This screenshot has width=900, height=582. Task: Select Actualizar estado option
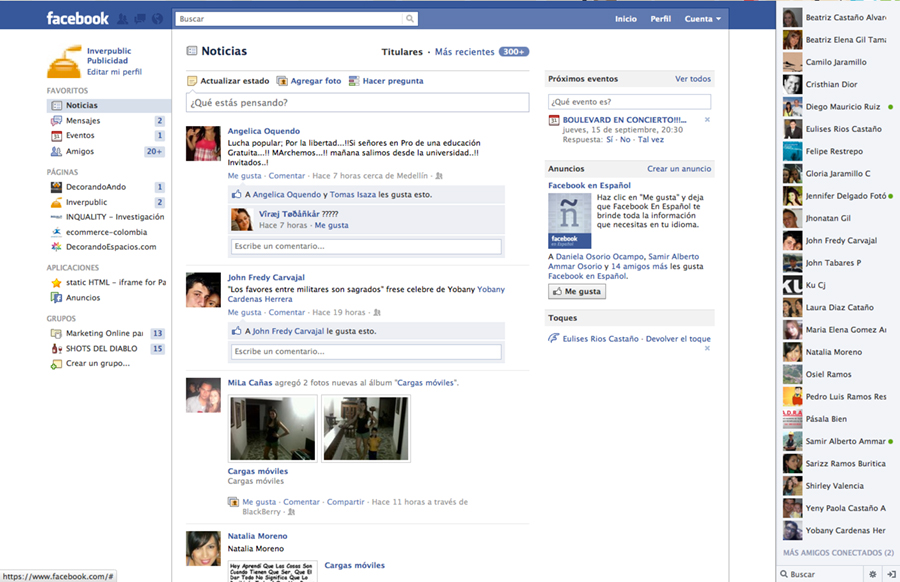click(x=228, y=81)
